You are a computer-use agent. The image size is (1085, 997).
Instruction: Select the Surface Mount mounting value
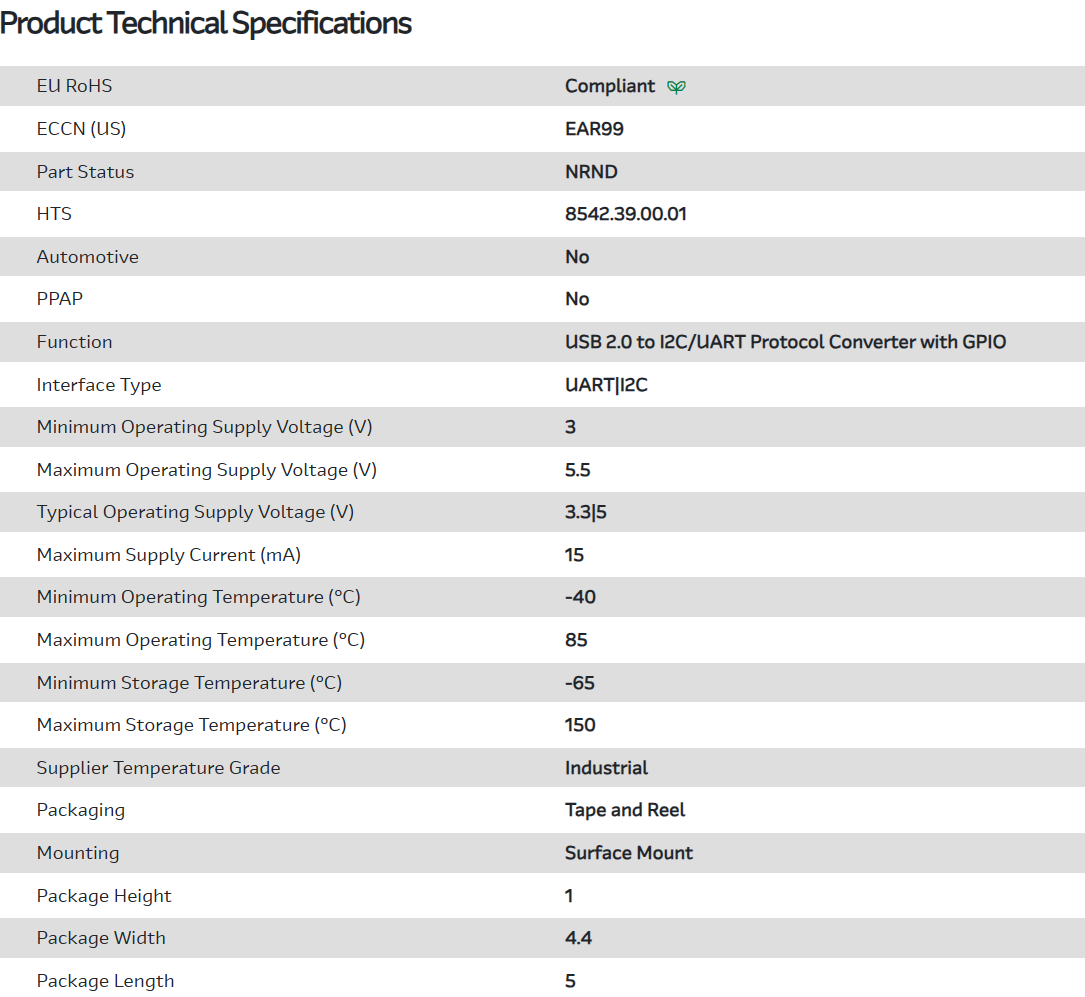[x=628, y=853]
